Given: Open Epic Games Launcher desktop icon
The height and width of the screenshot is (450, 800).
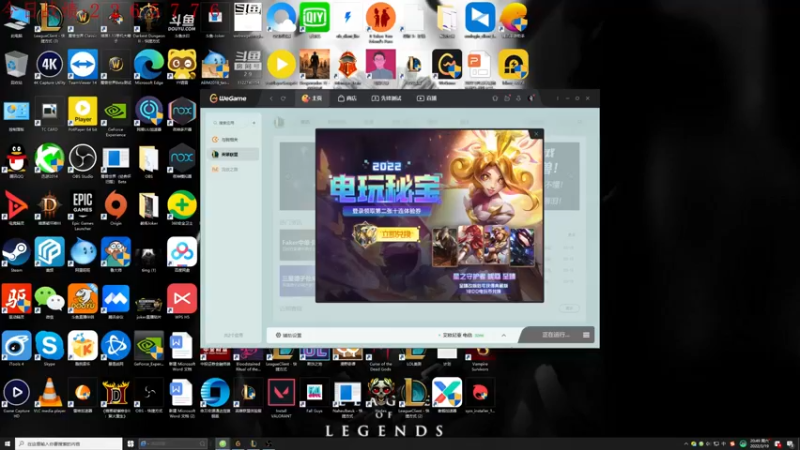Looking at the screenshot, I should pos(83,210).
